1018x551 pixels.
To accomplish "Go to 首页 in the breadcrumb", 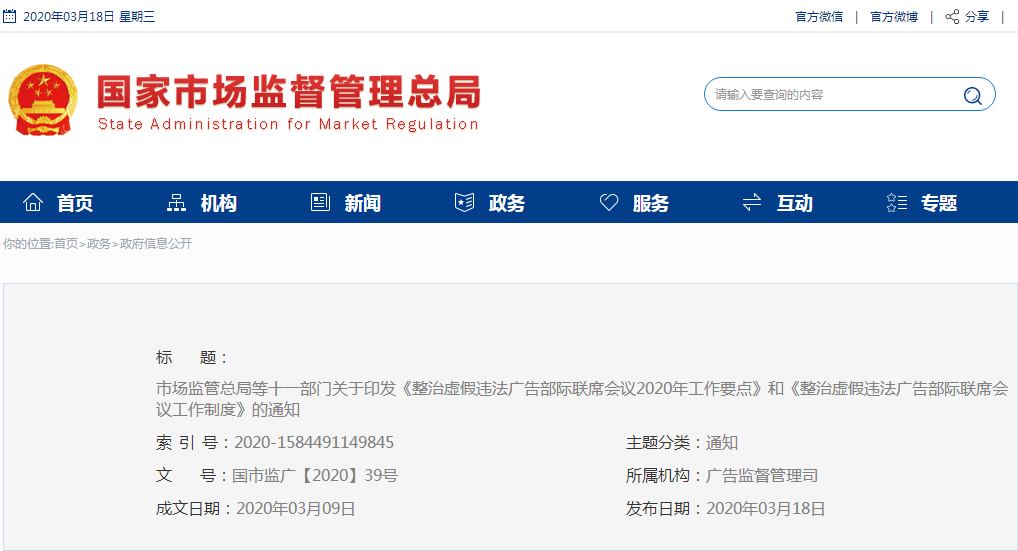I will tap(66, 243).
